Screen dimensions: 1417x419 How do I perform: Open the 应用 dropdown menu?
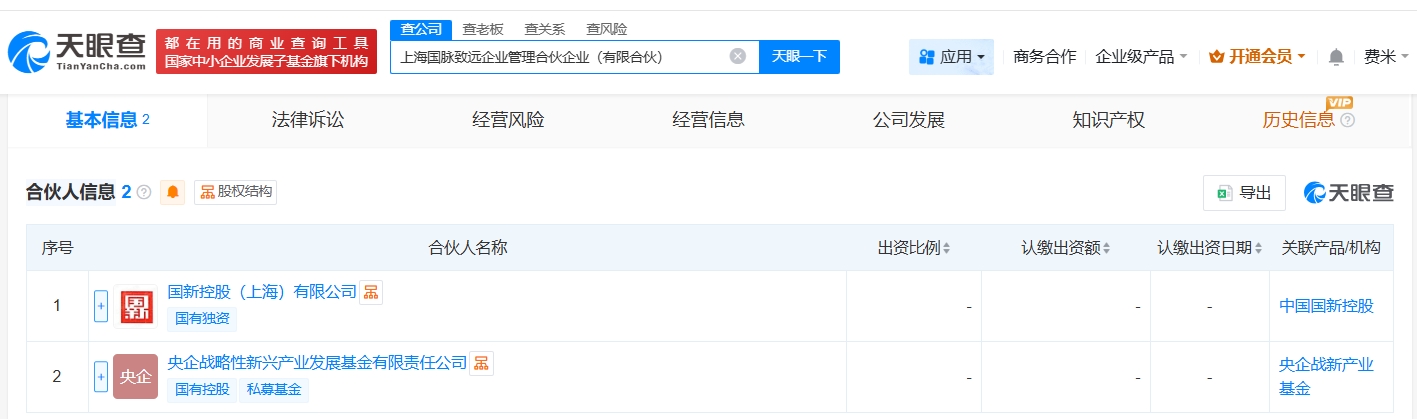click(951, 57)
